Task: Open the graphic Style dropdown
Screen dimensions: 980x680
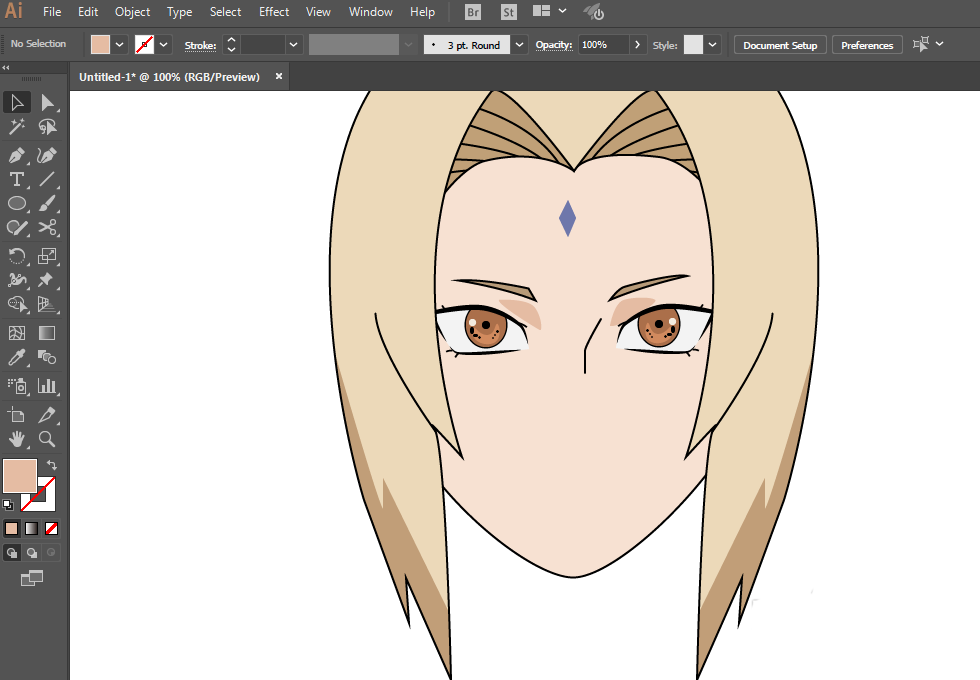Action: 712,45
